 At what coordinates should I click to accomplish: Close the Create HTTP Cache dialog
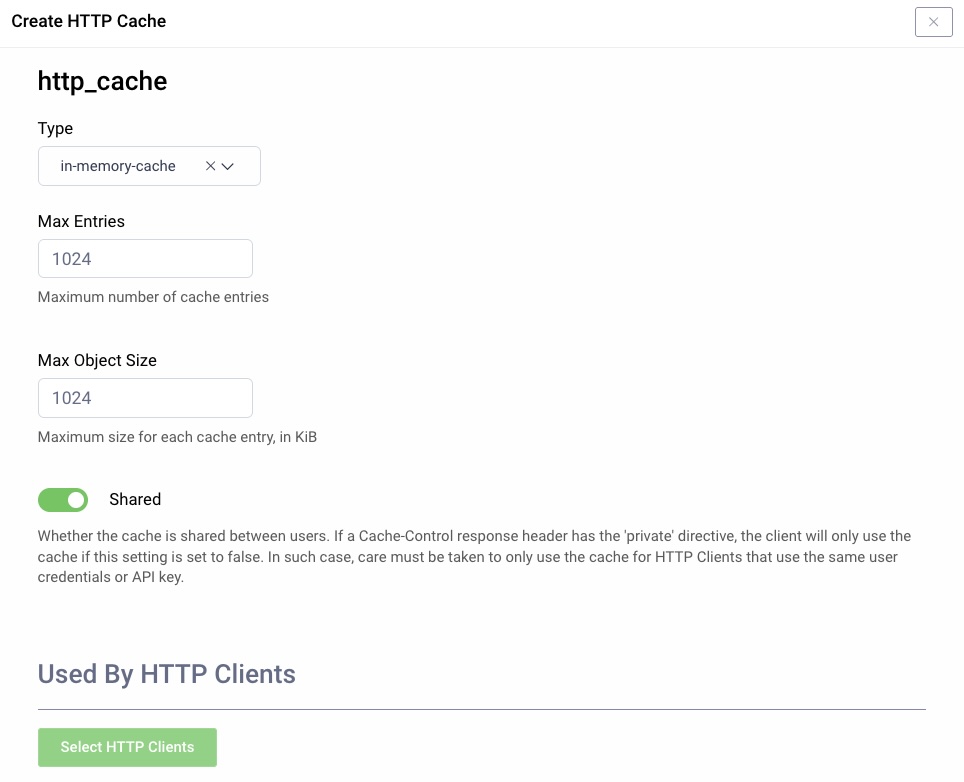coord(933,21)
